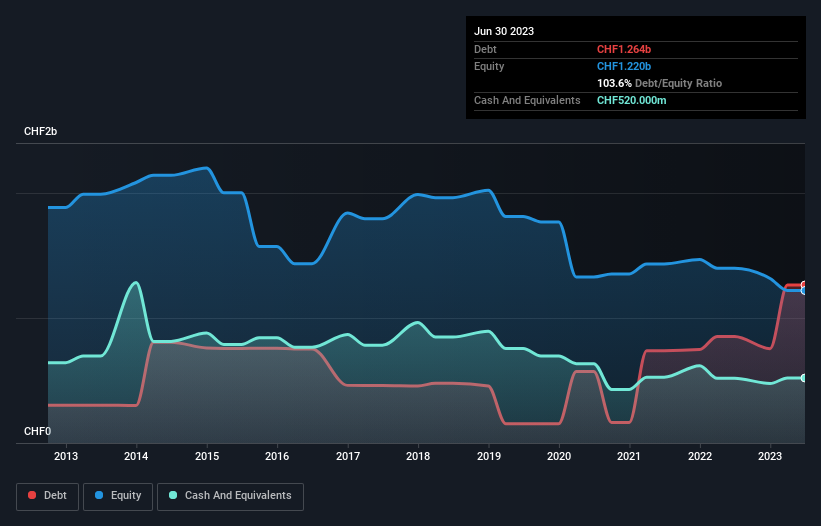
Task: Toggle the Equity legend button
Action: point(118,496)
